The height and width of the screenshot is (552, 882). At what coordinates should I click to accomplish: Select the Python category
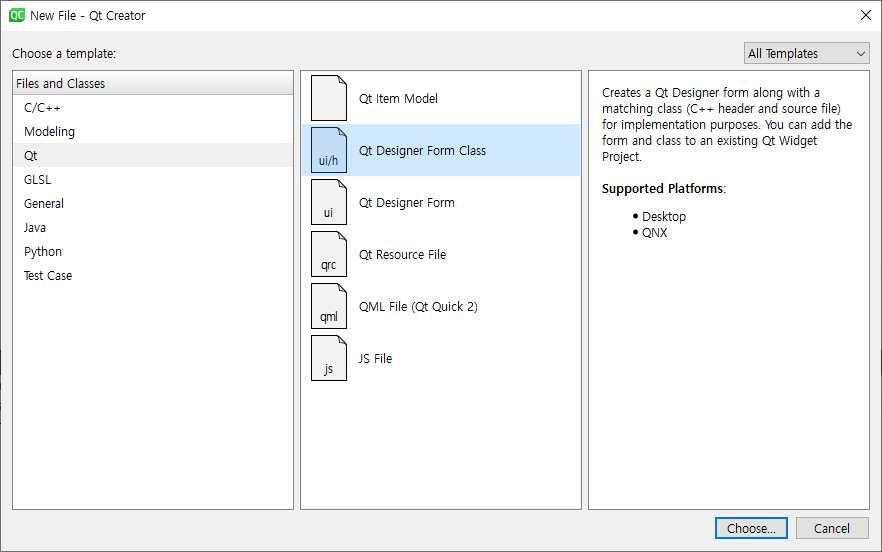point(152,252)
